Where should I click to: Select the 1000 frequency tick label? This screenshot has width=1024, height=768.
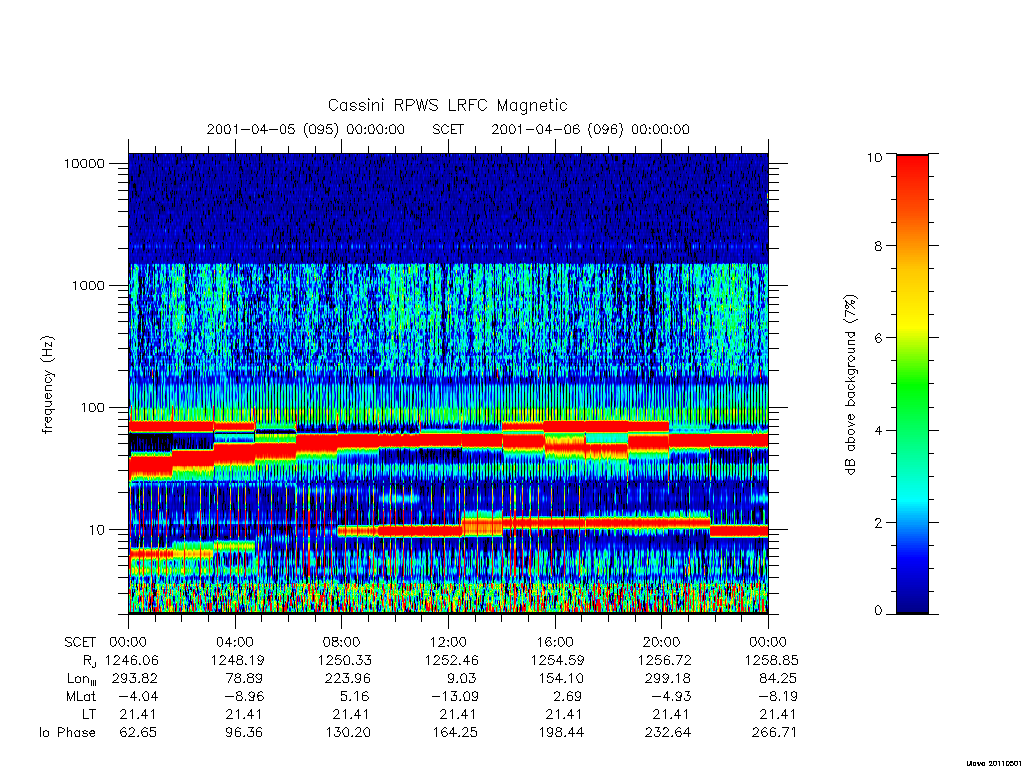[88, 285]
